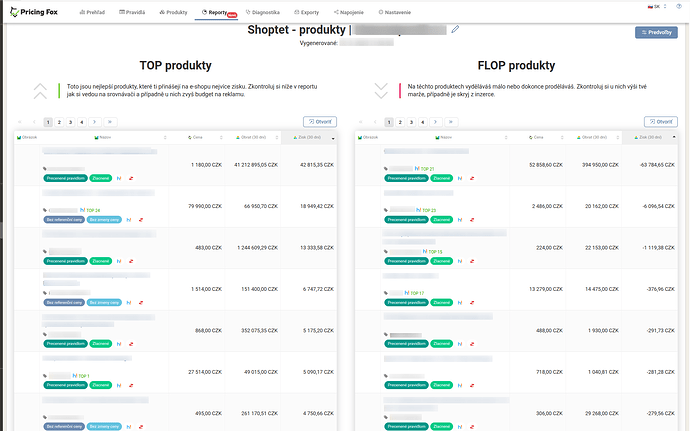This screenshot has width=690, height=431.
Task: Click the red Zbozi icon in first TOP product row
Action: [x=132, y=178]
